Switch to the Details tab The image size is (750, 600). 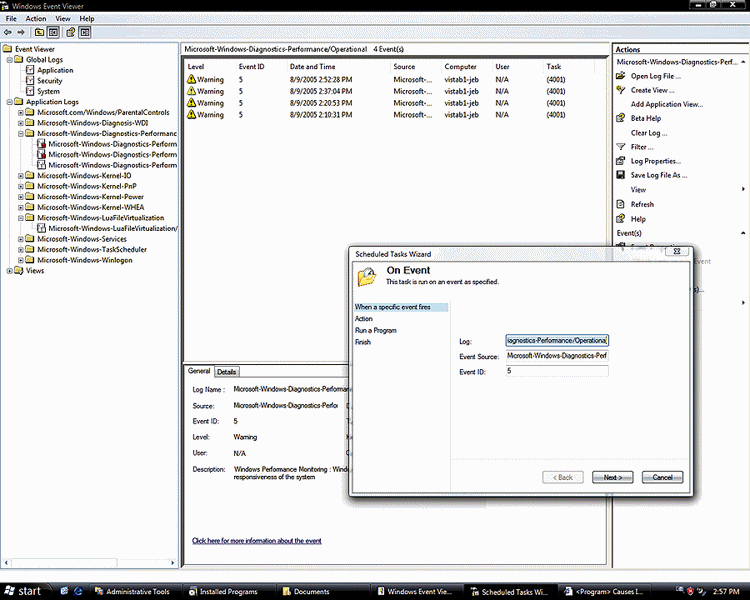point(226,372)
